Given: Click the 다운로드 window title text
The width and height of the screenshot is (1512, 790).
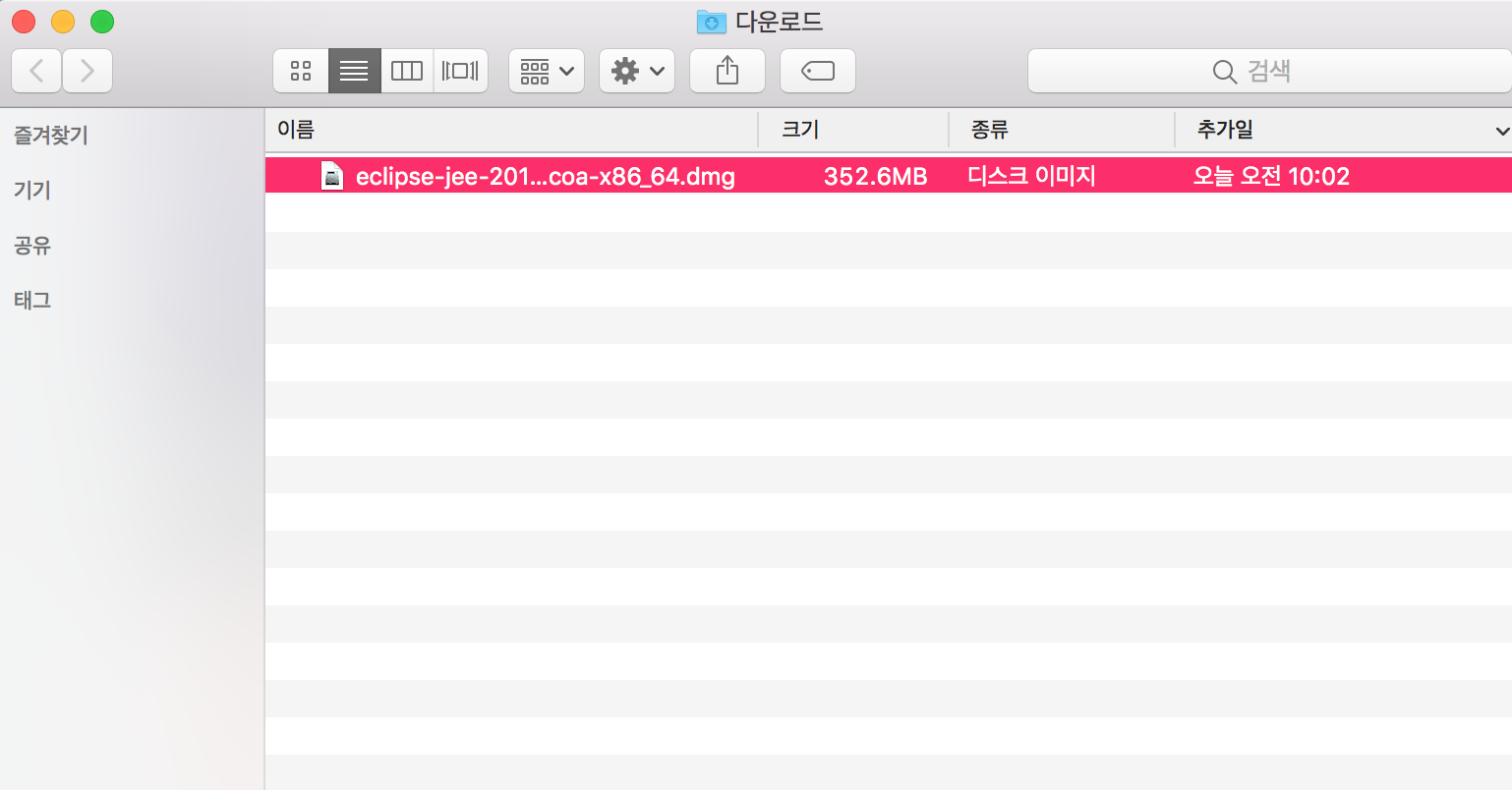Looking at the screenshot, I should pyautogui.click(x=779, y=22).
